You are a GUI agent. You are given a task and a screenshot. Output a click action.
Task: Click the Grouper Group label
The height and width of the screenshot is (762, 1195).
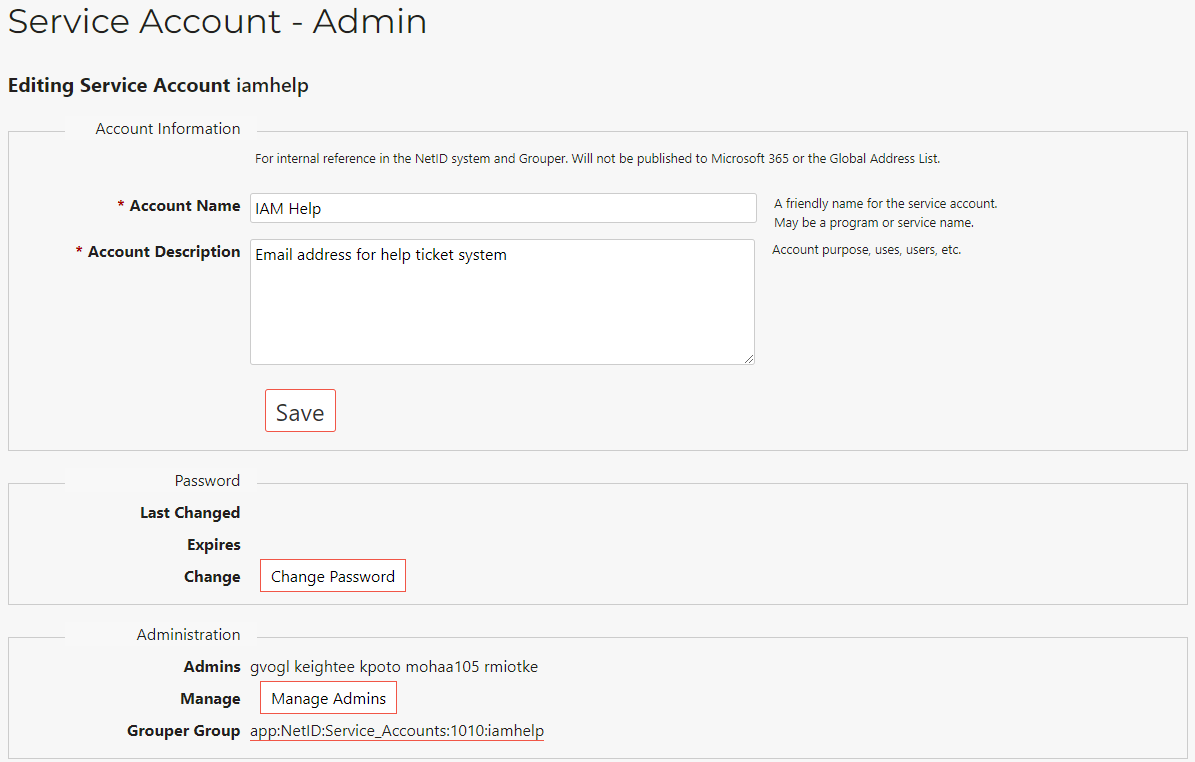click(x=184, y=731)
